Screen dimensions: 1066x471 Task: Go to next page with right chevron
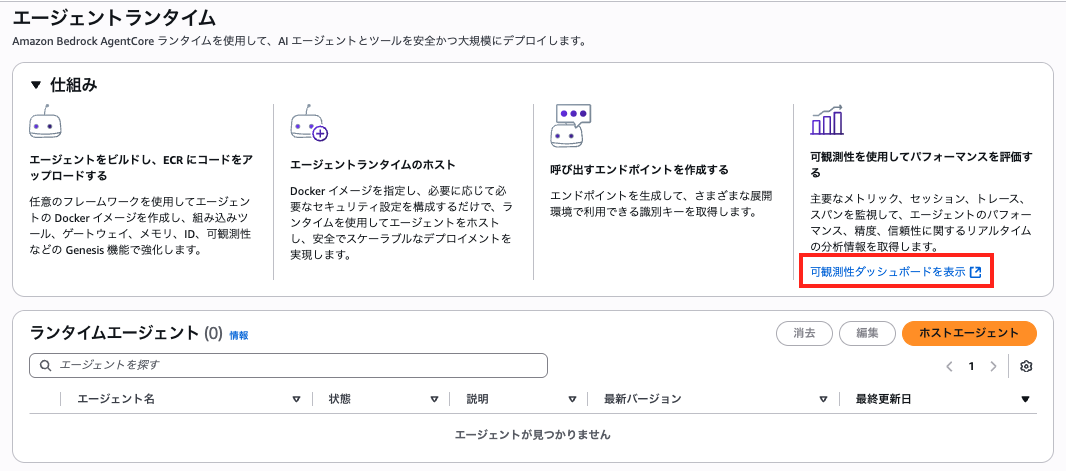pyautogui.click(x=993, y=366)
